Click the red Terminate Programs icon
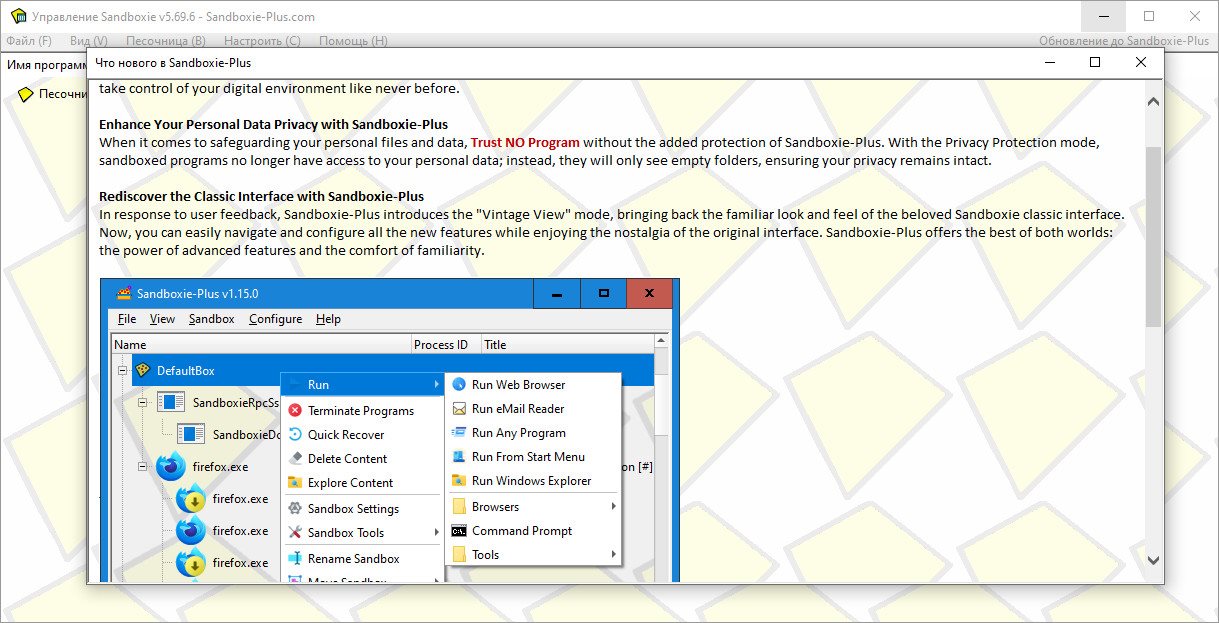The width and height of the screenshot is (1219, 623). click(x=295, y=410)
